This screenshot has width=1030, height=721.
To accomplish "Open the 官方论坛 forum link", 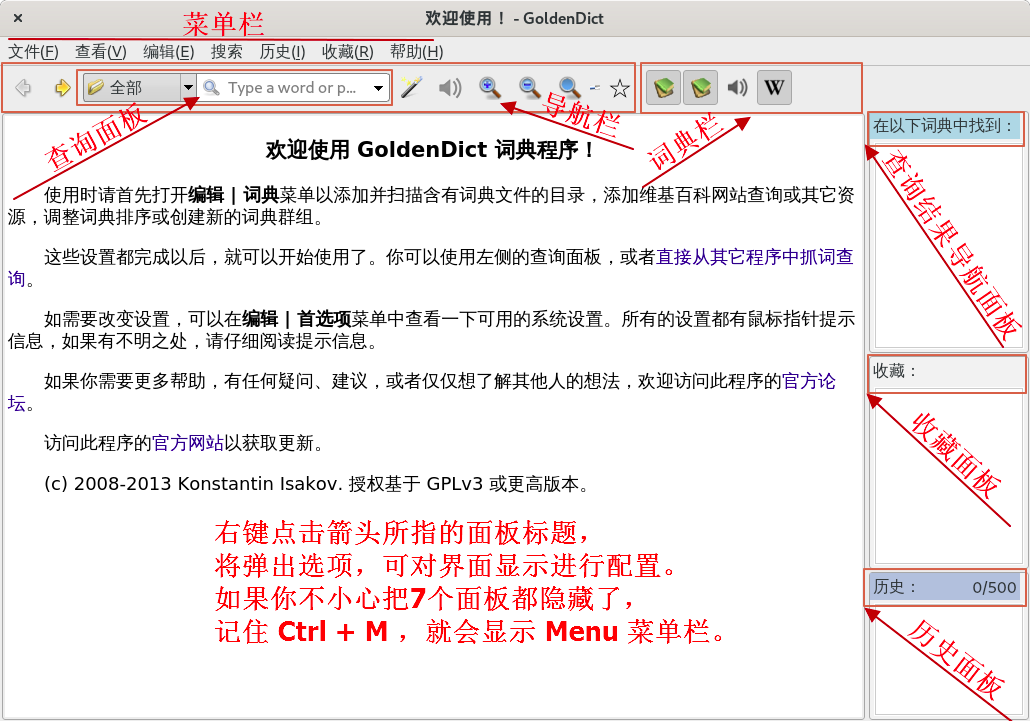I will click(809, 381).
